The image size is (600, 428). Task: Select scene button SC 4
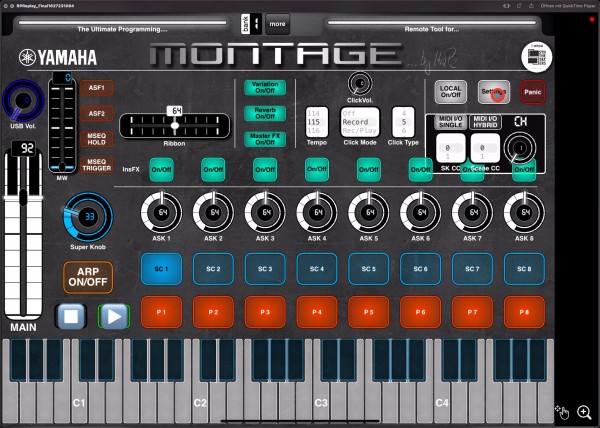317,269
